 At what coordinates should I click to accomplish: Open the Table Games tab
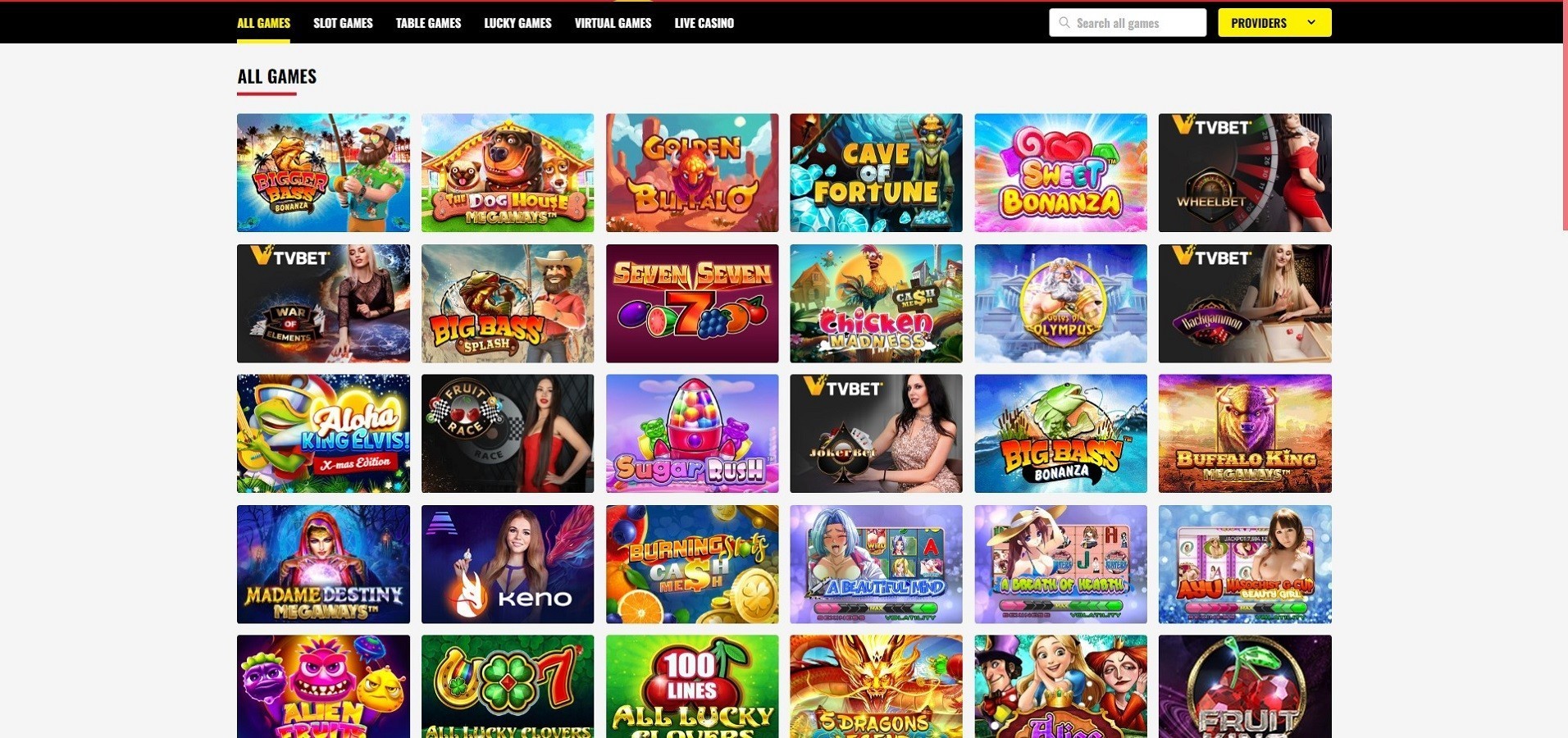[428, 23]
